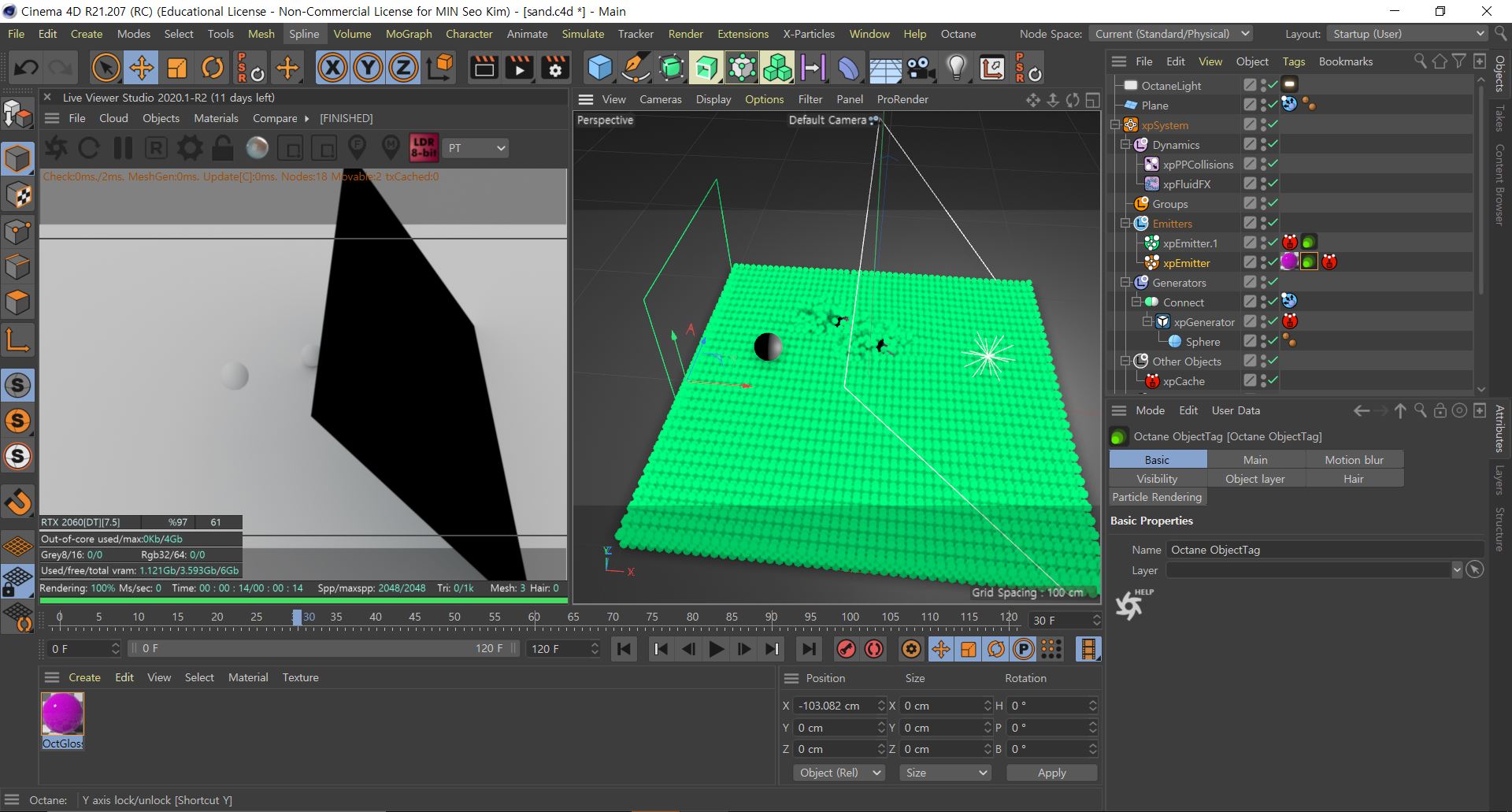Open Tags menu in Object Manager

(1293, 61)
